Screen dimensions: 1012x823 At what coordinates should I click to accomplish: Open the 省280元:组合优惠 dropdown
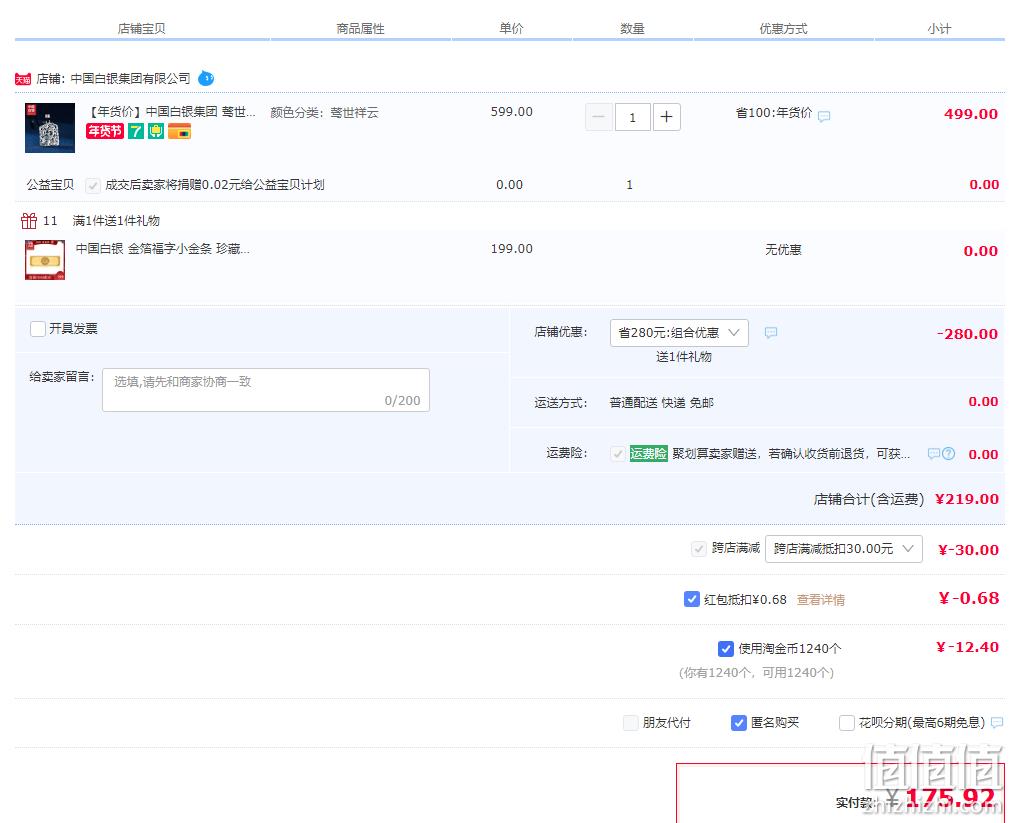tap(679, 332)
